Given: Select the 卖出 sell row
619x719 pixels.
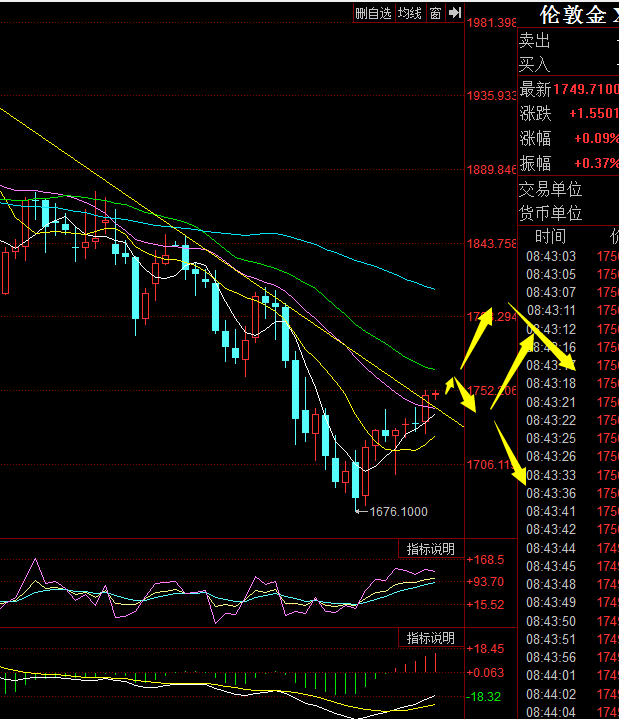Looking at the screenshot, I should (x=566, y=40).
